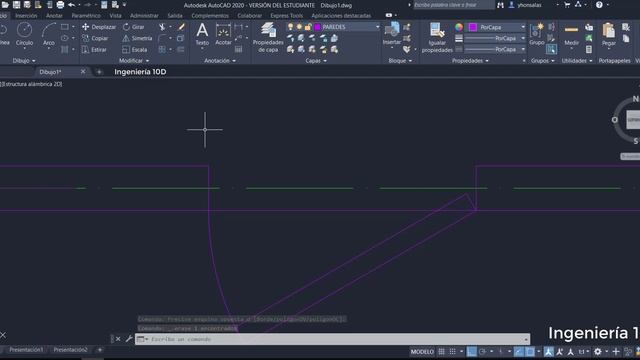Open the help question mark icon
This screenshot has height=360, width=640.
pyautogui.click(x=599, y=5)
